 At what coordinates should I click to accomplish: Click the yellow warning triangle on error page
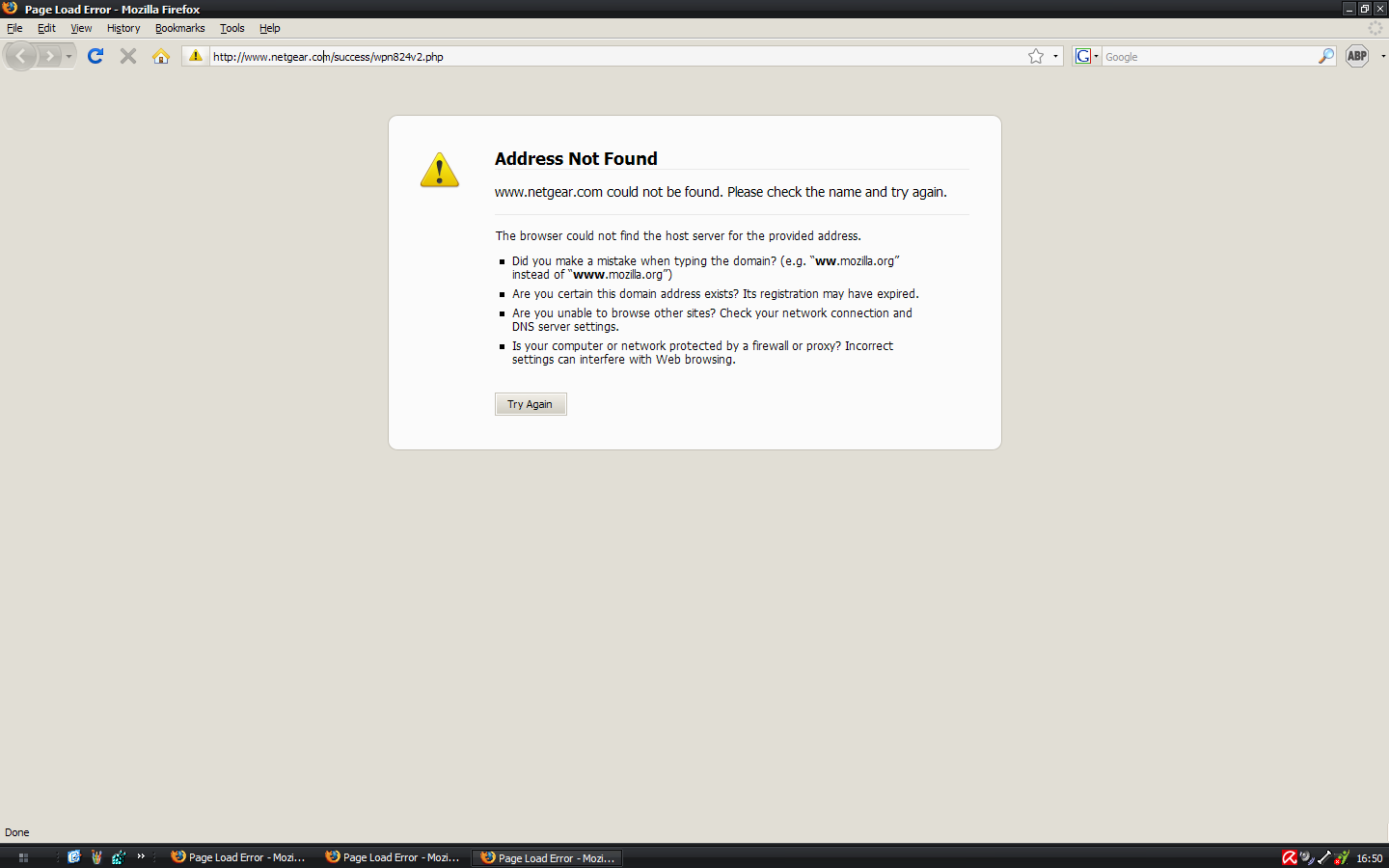pos(440,170)
